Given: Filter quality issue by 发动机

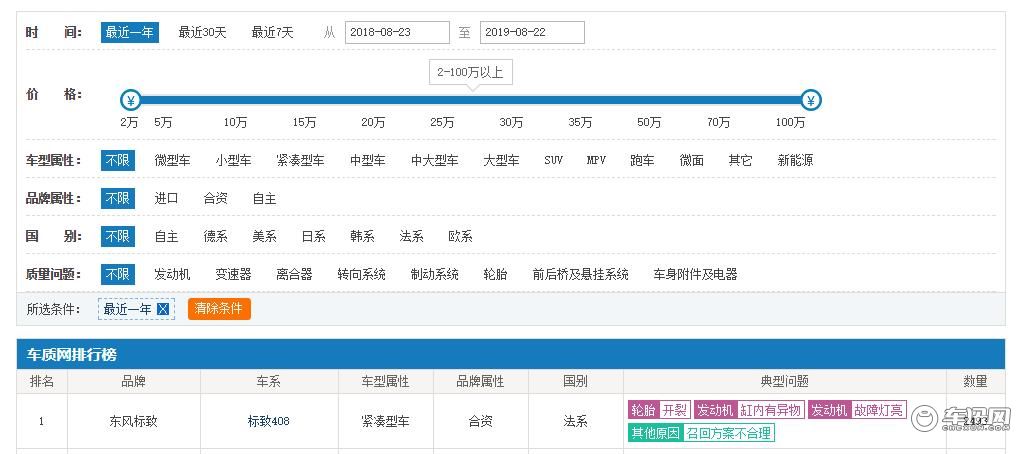Looking at the screenshot, I should [x=172, y=274].
